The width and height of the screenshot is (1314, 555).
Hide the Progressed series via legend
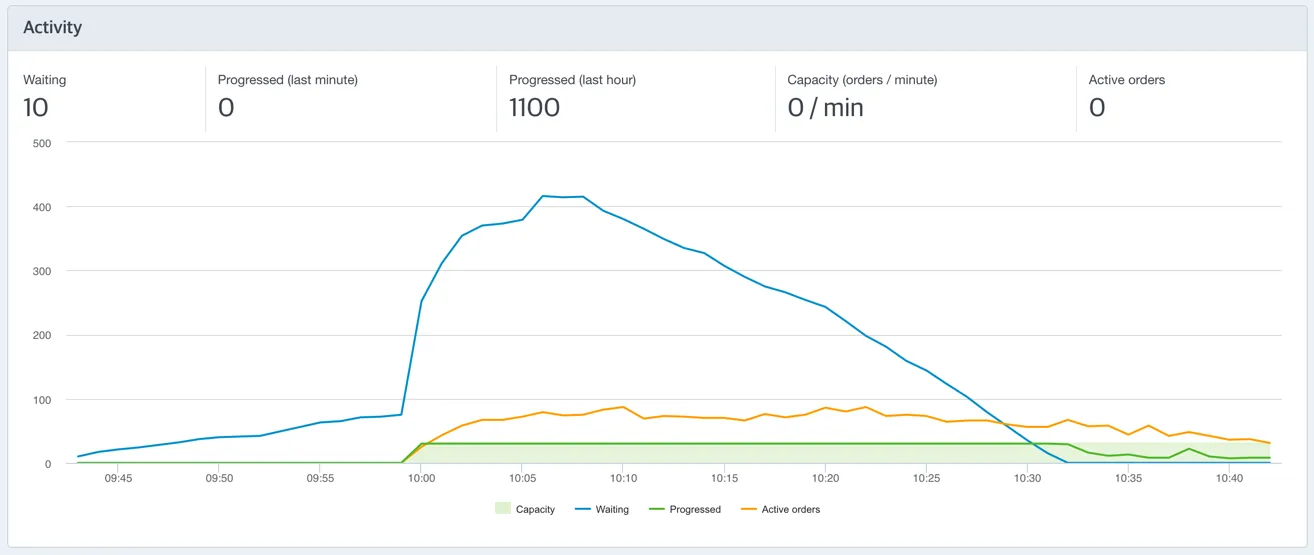tap(684, 509)
